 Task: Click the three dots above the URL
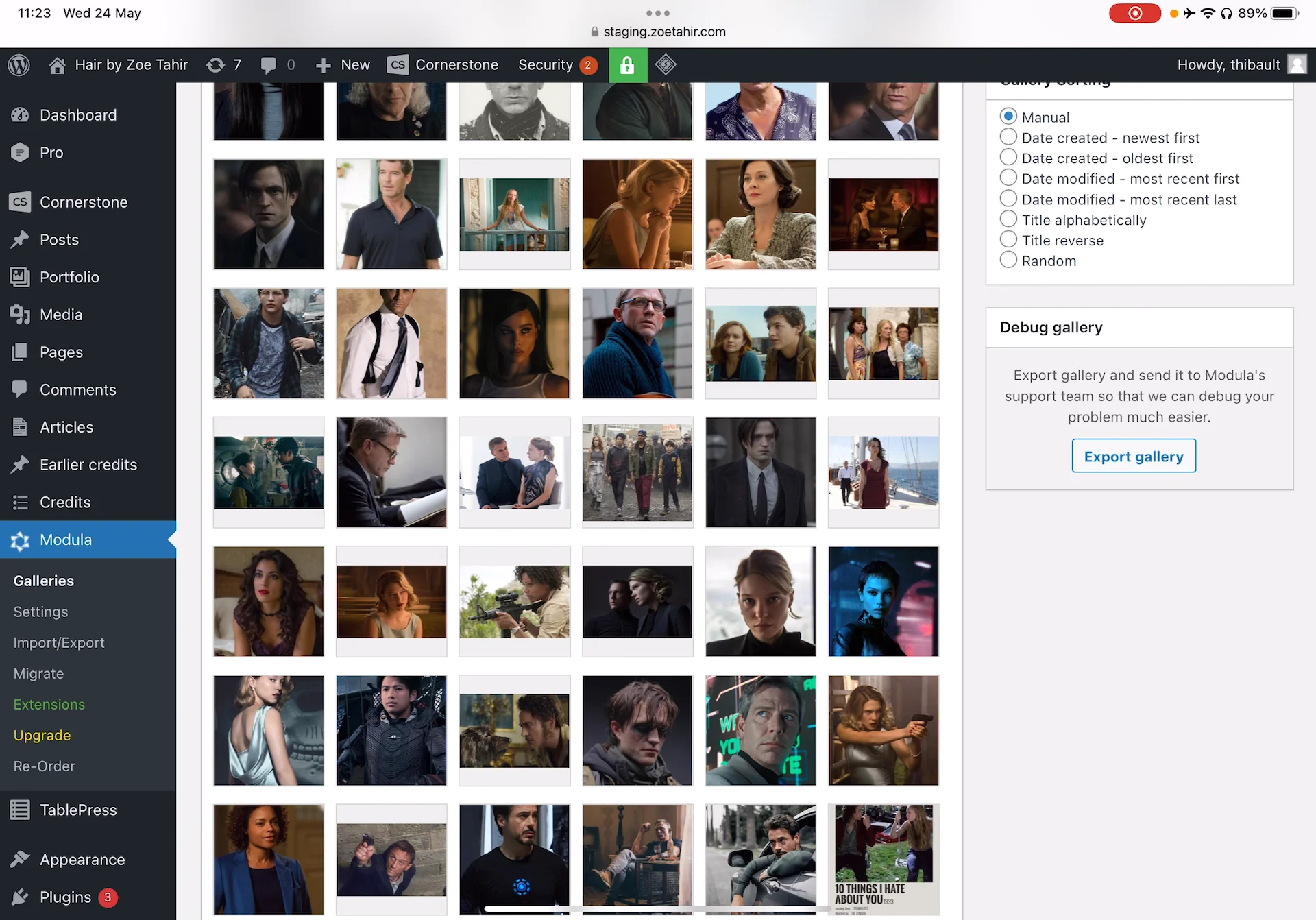(658, 13)
